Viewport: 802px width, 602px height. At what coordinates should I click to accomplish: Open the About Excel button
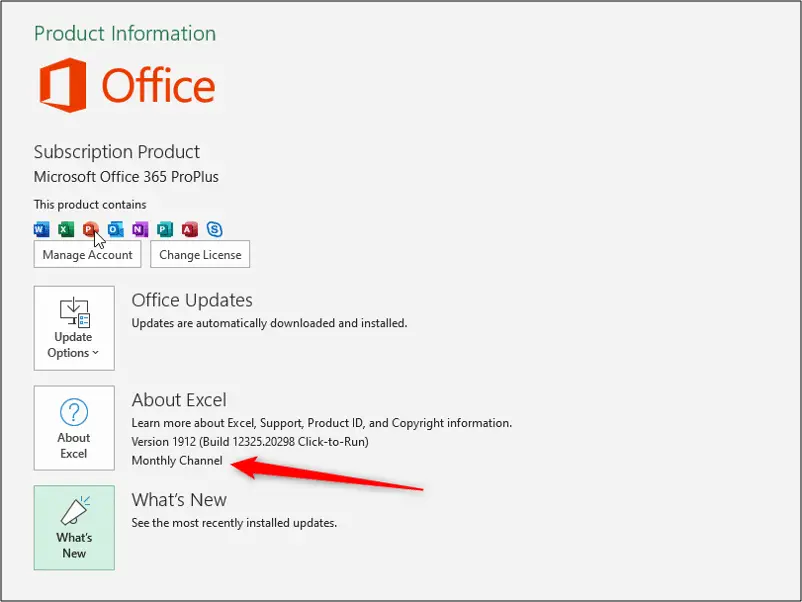pyautogui.click(x=74, y=428)
